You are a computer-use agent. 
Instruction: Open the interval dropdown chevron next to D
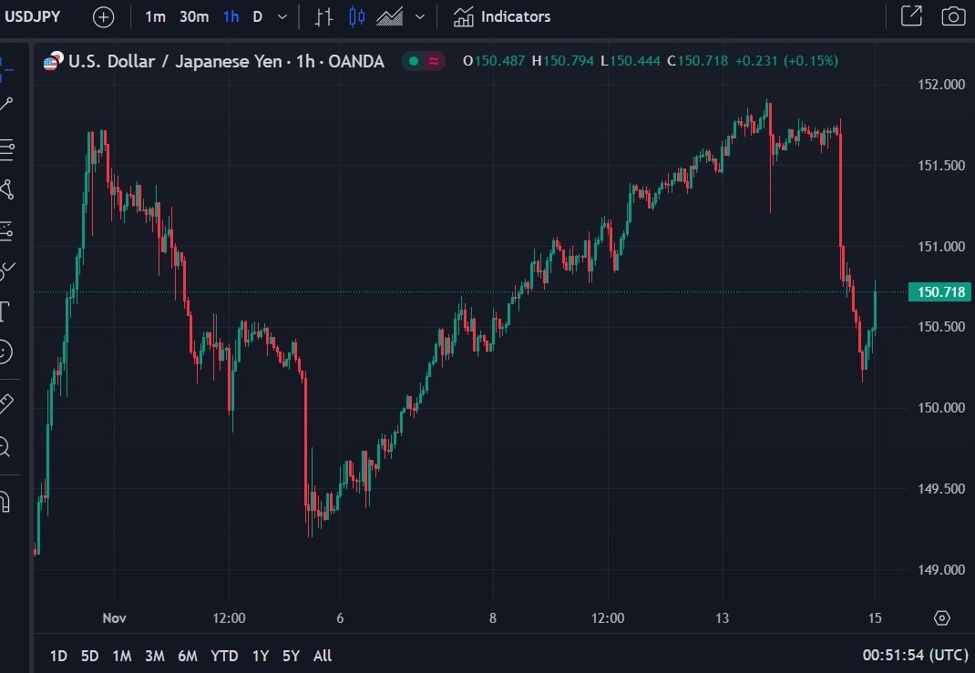pos(281,17)
